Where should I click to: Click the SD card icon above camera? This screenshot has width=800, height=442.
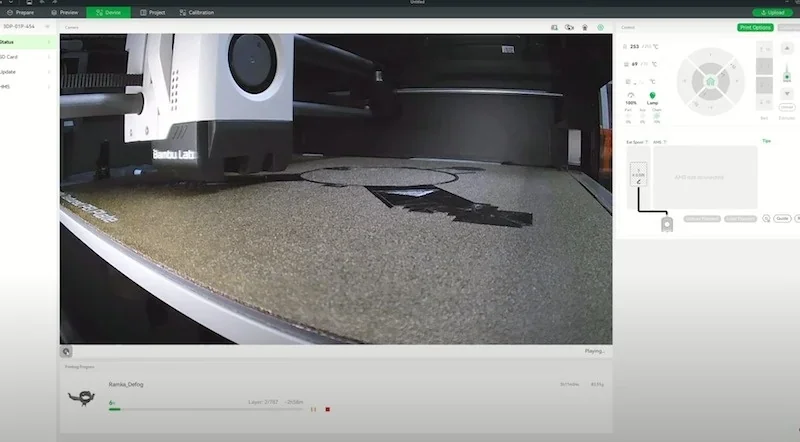pos(554,27)
